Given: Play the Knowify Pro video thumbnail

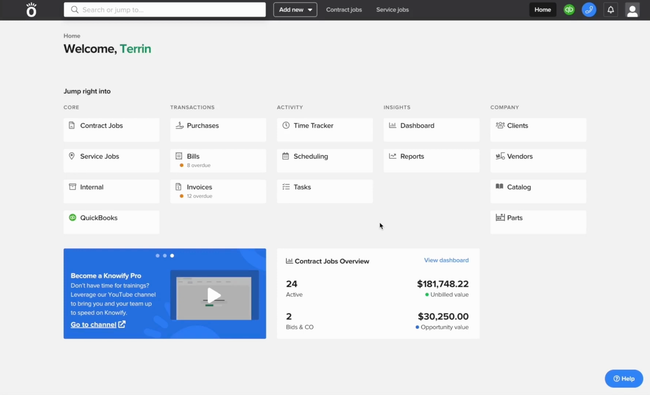Looking at the screenshot, I should pyautogui.click(x=214, y=296).
